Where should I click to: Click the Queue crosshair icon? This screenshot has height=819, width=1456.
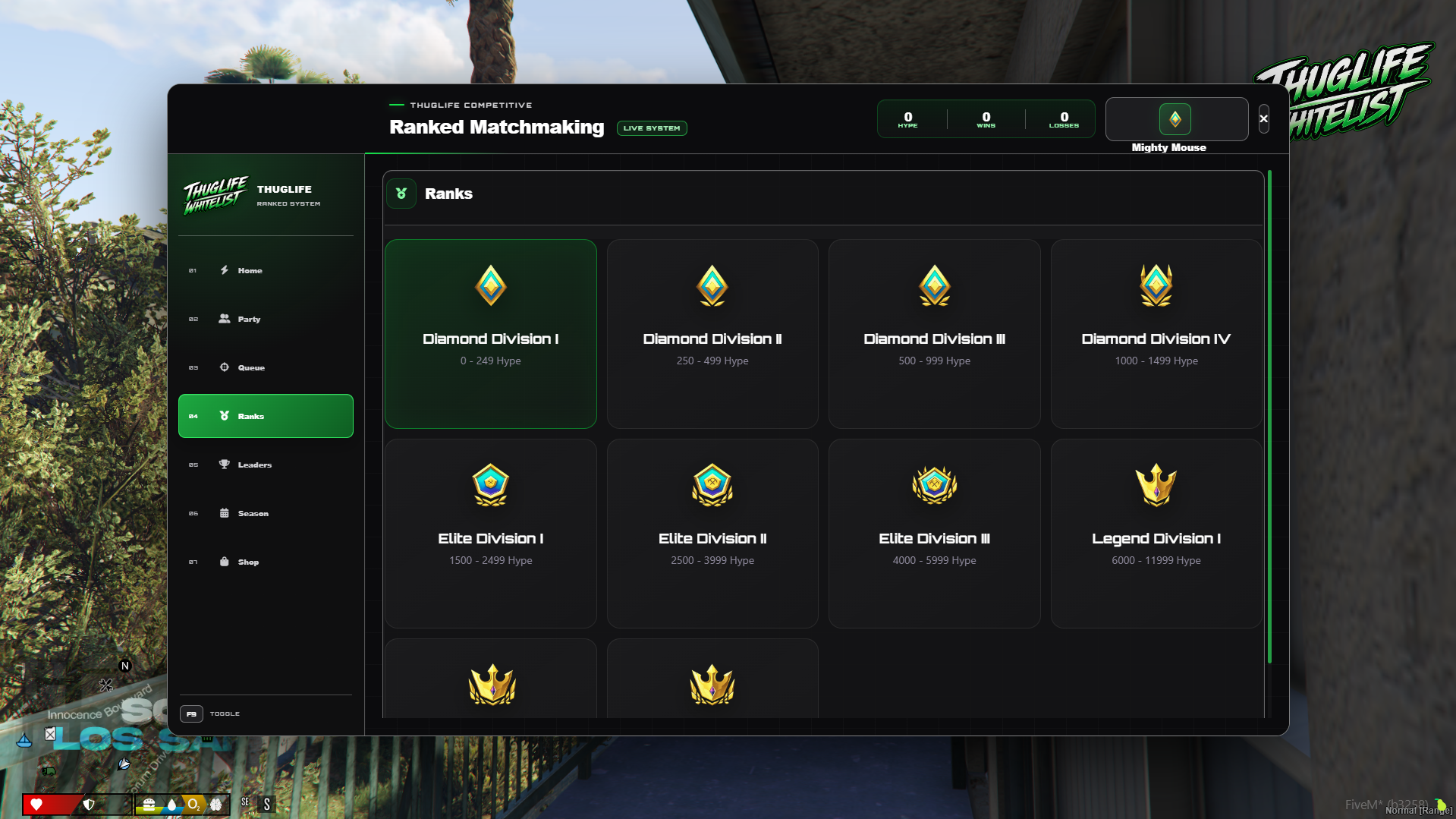coord(224,367)
